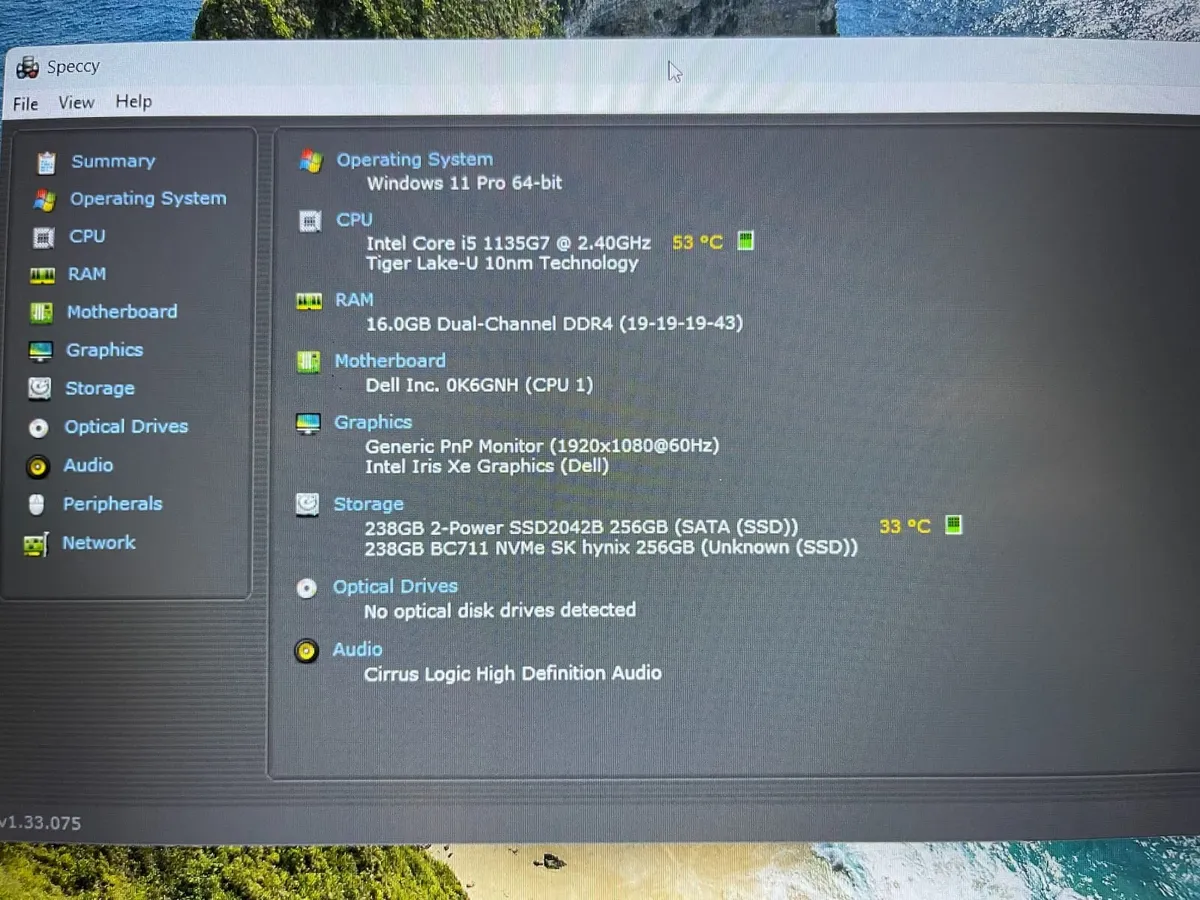Select Summary in the sidebar
Screen dimensions: 1200x900
tap(113, 161)
